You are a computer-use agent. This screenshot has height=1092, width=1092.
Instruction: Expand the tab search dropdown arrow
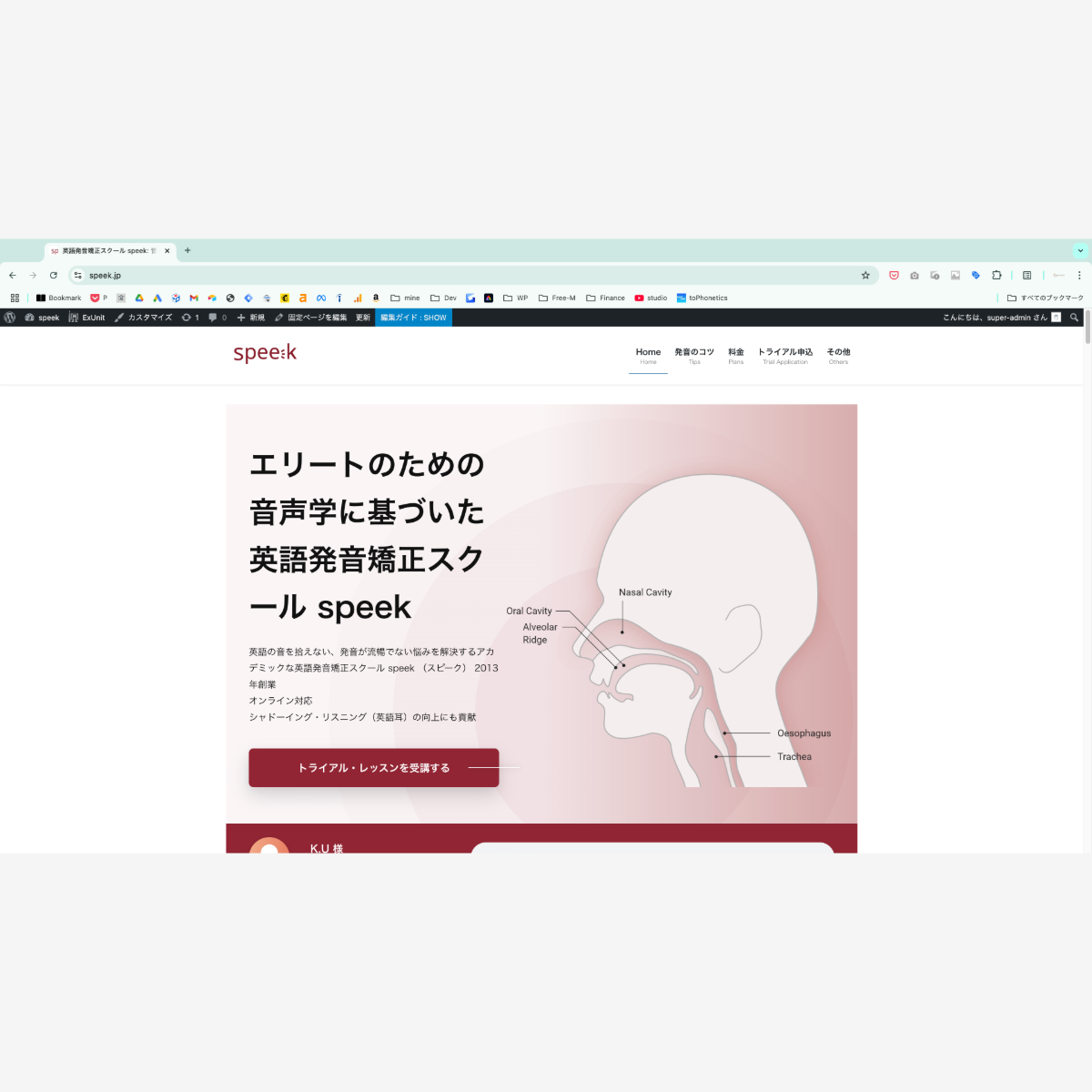(1080, 250)
